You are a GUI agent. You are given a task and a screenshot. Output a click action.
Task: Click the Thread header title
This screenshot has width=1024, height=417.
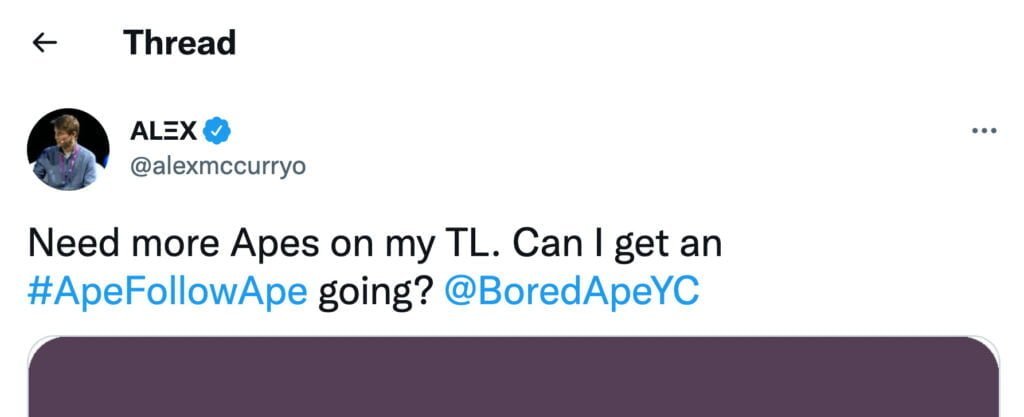pos(179,43)
